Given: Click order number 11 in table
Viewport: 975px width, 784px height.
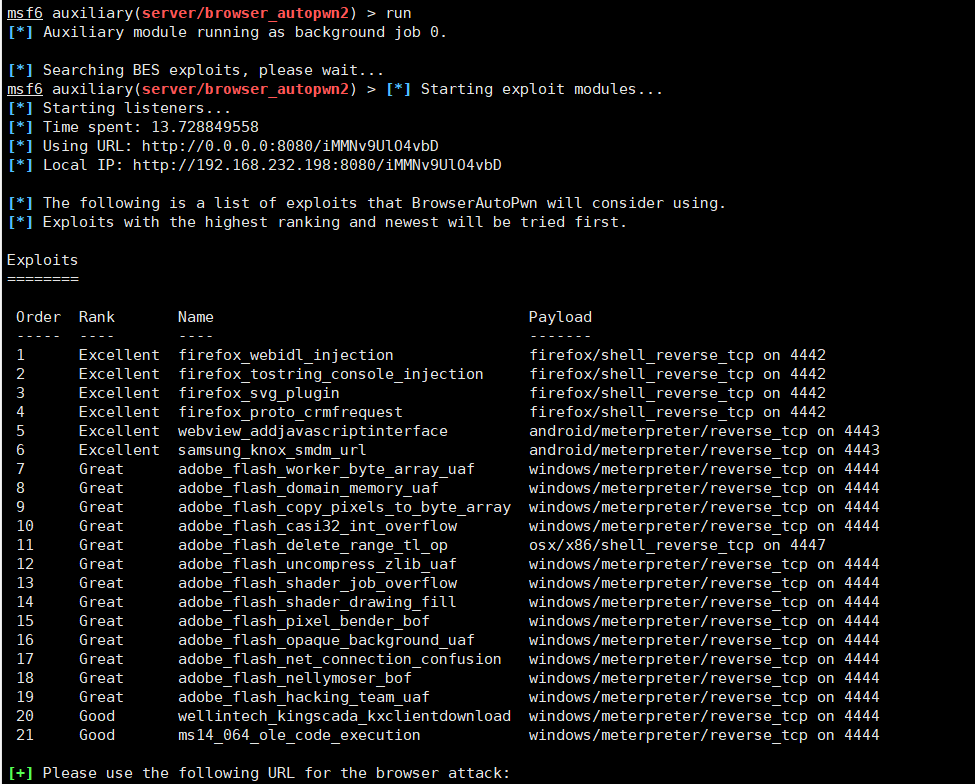Looking at the screenshot, I should 25,545.
